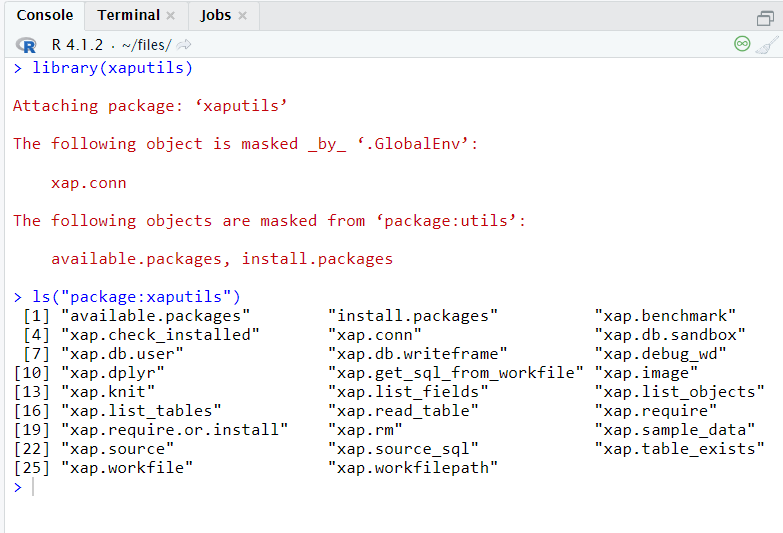Click the pane restore icon at top right
This screenshot has height=533, width=783.
point(765,17)
